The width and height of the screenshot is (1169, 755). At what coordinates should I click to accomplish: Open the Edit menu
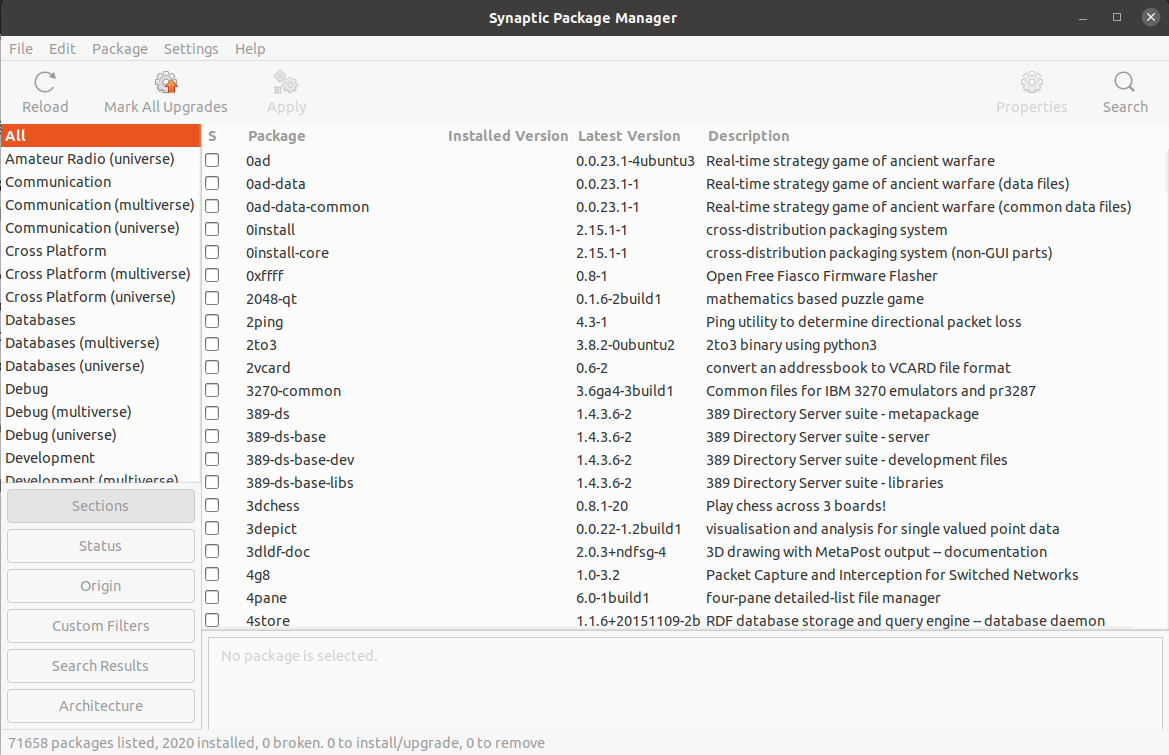coord(61,48)
